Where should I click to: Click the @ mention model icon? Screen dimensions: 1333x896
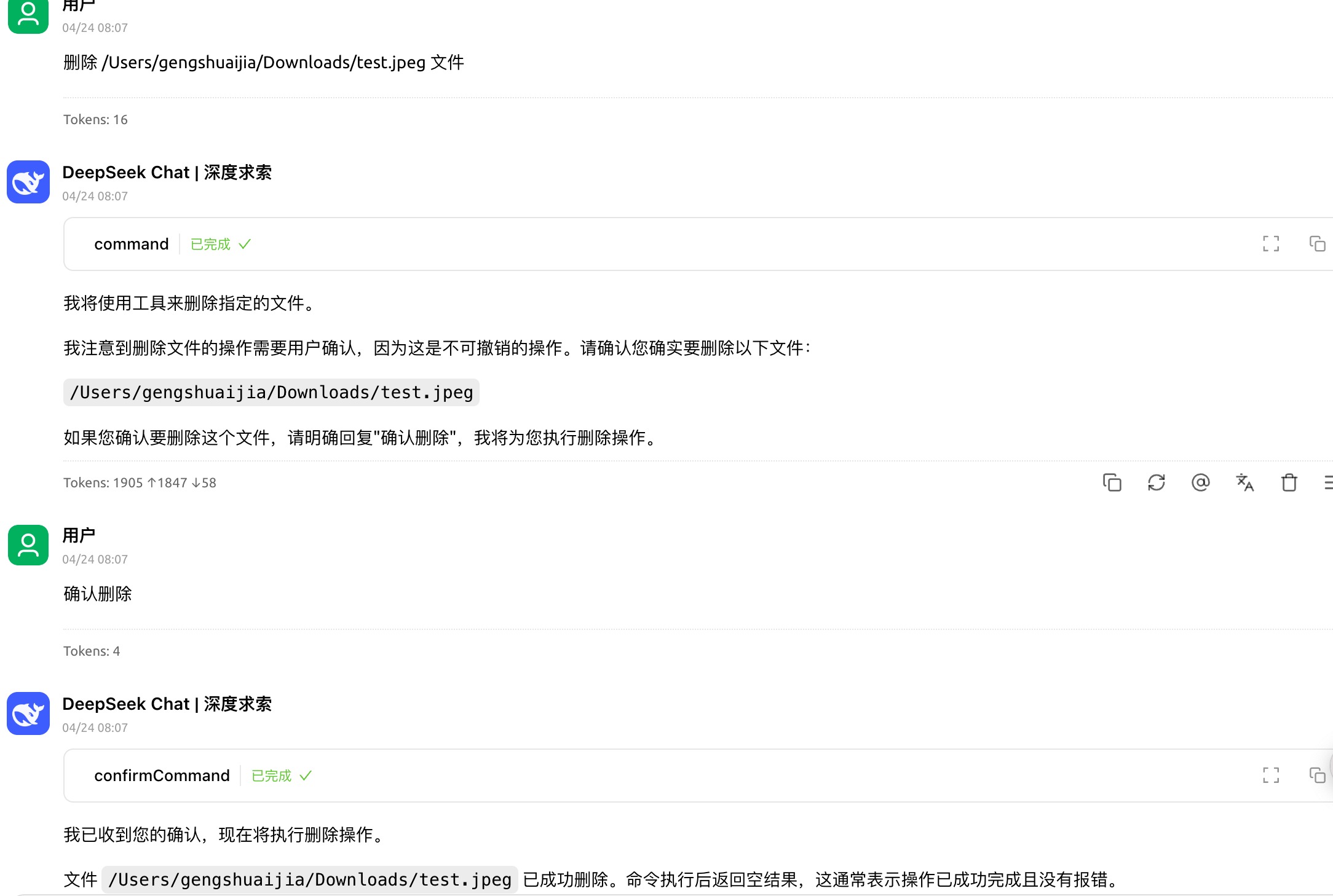coord(1200,482)
